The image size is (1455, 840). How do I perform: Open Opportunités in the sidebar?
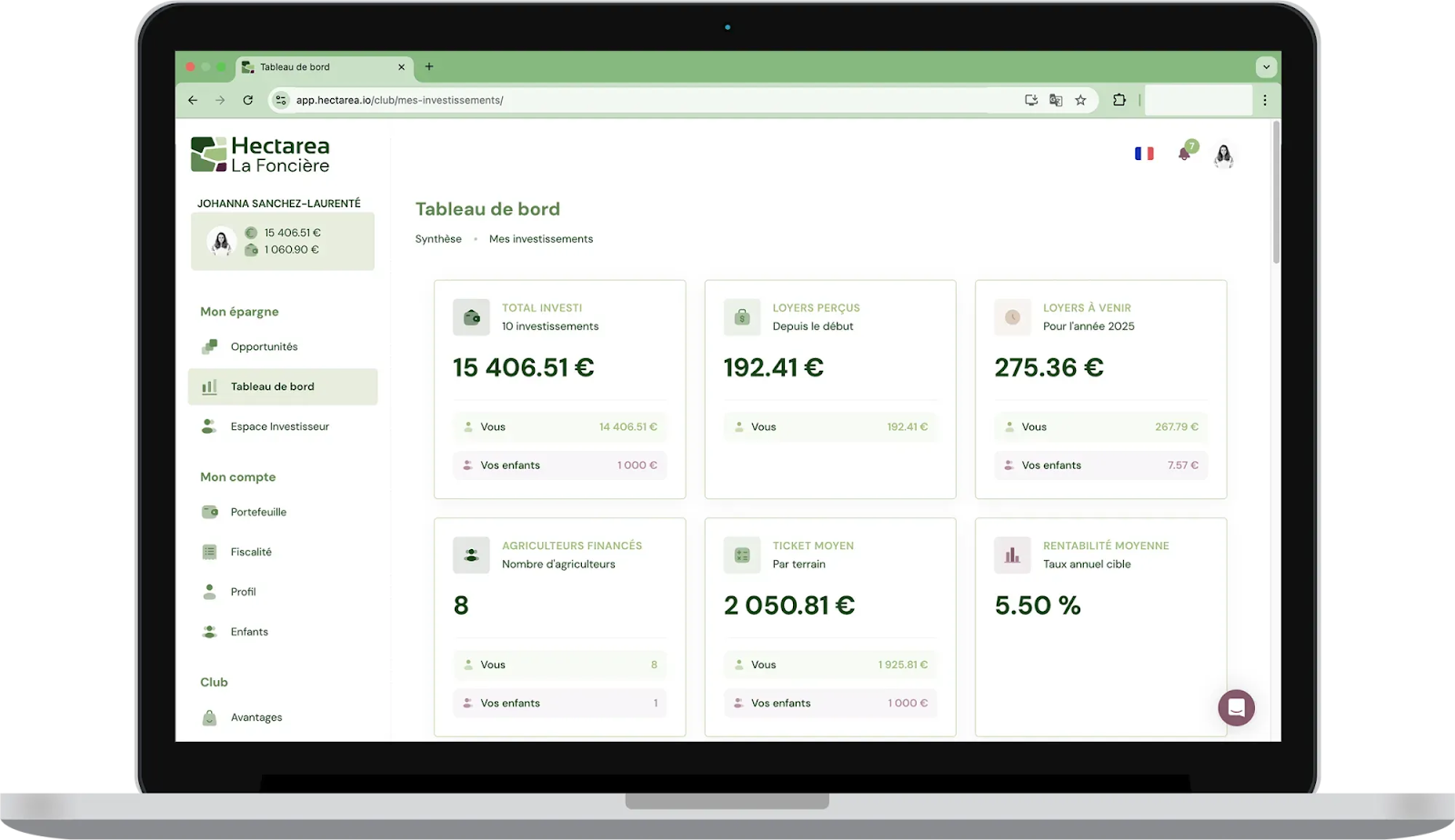pos(283,346)
